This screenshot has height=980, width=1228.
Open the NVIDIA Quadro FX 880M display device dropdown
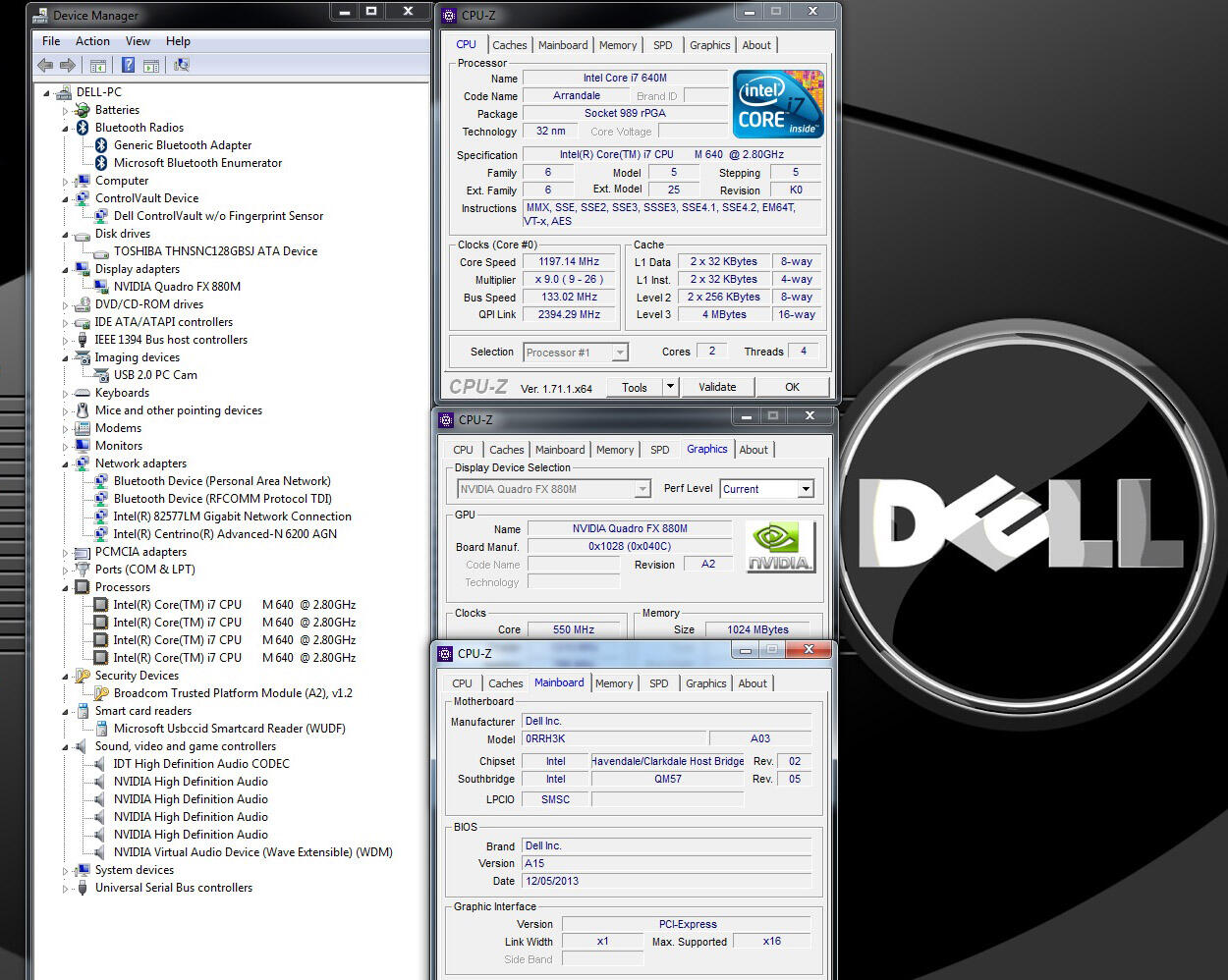(x=642, y=489)
